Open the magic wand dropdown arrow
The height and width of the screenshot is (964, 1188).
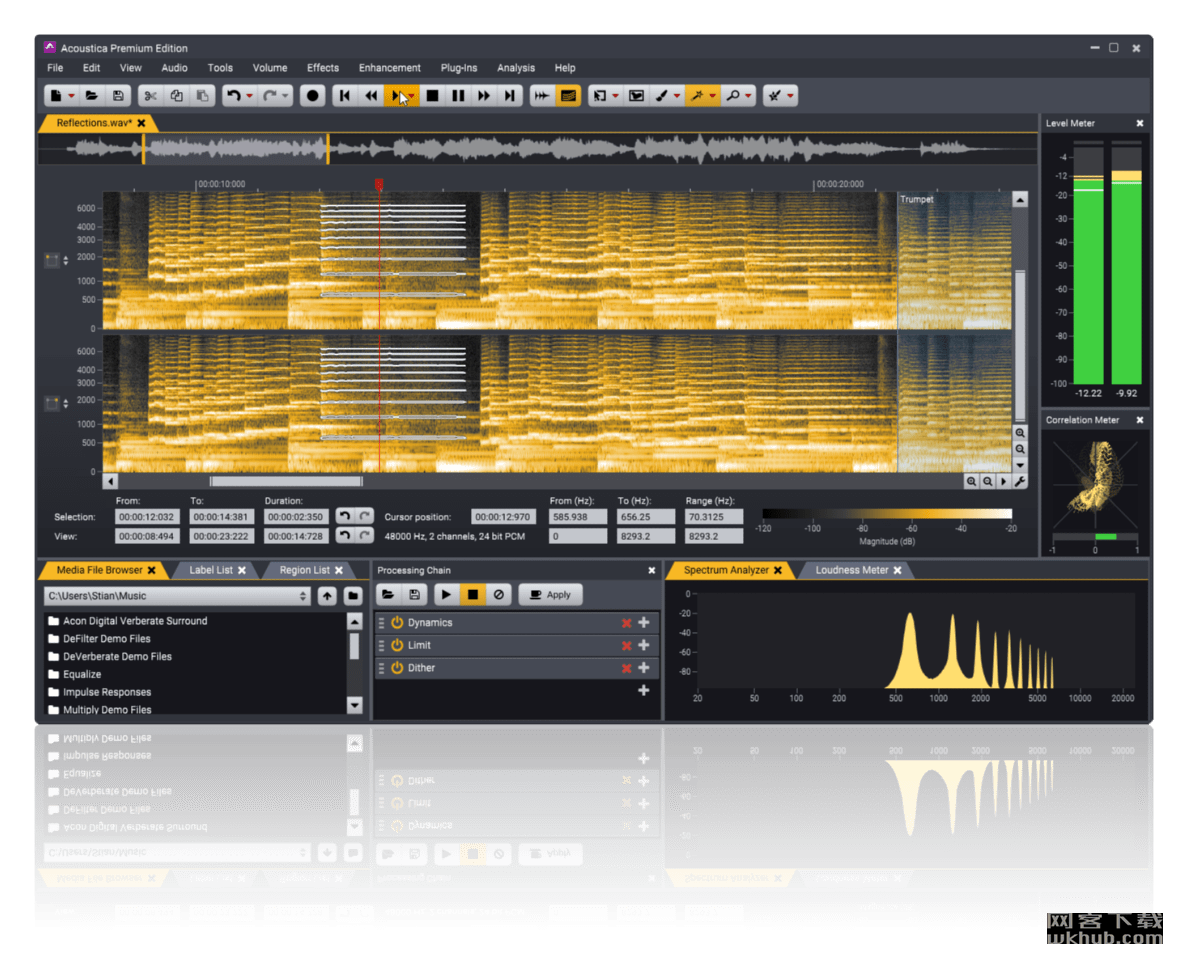coord(712,96)
